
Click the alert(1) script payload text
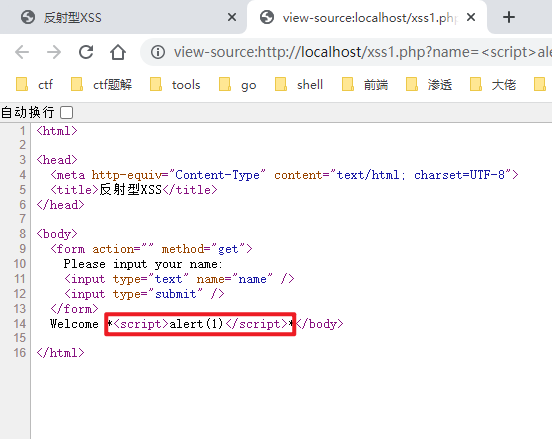click(196, 324)
